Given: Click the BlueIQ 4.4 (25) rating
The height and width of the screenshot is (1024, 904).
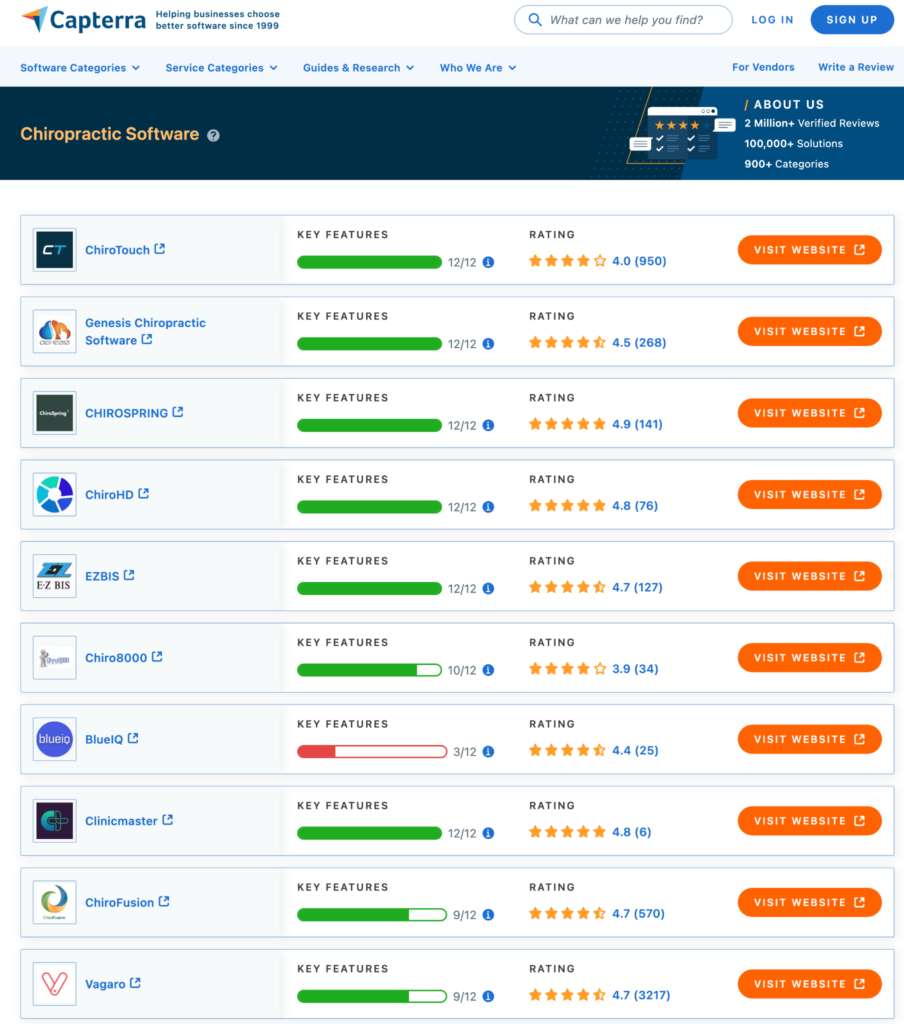Looking at the screenshot, I should click(594, 750).
